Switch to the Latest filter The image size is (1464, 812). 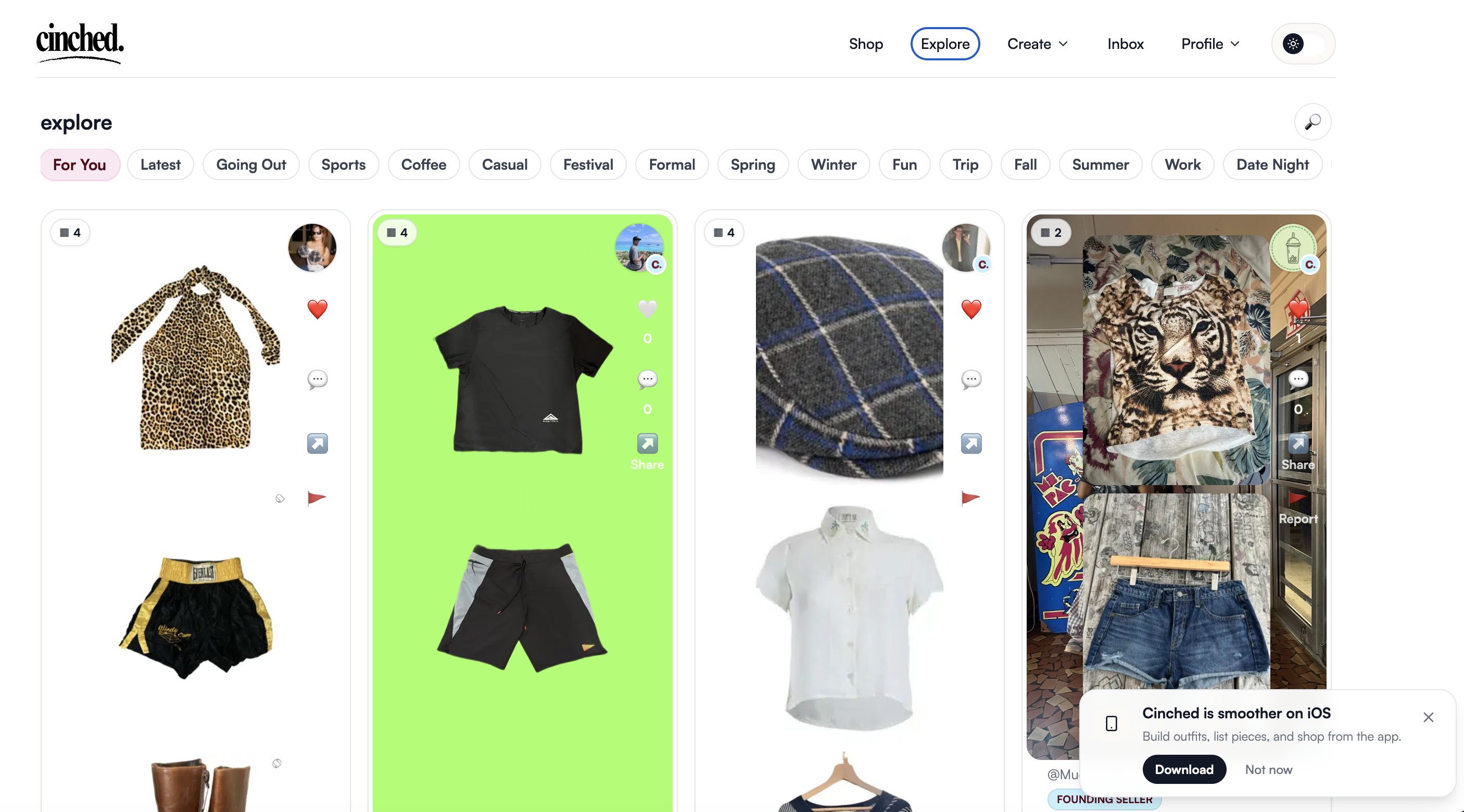tap(160, 165)
